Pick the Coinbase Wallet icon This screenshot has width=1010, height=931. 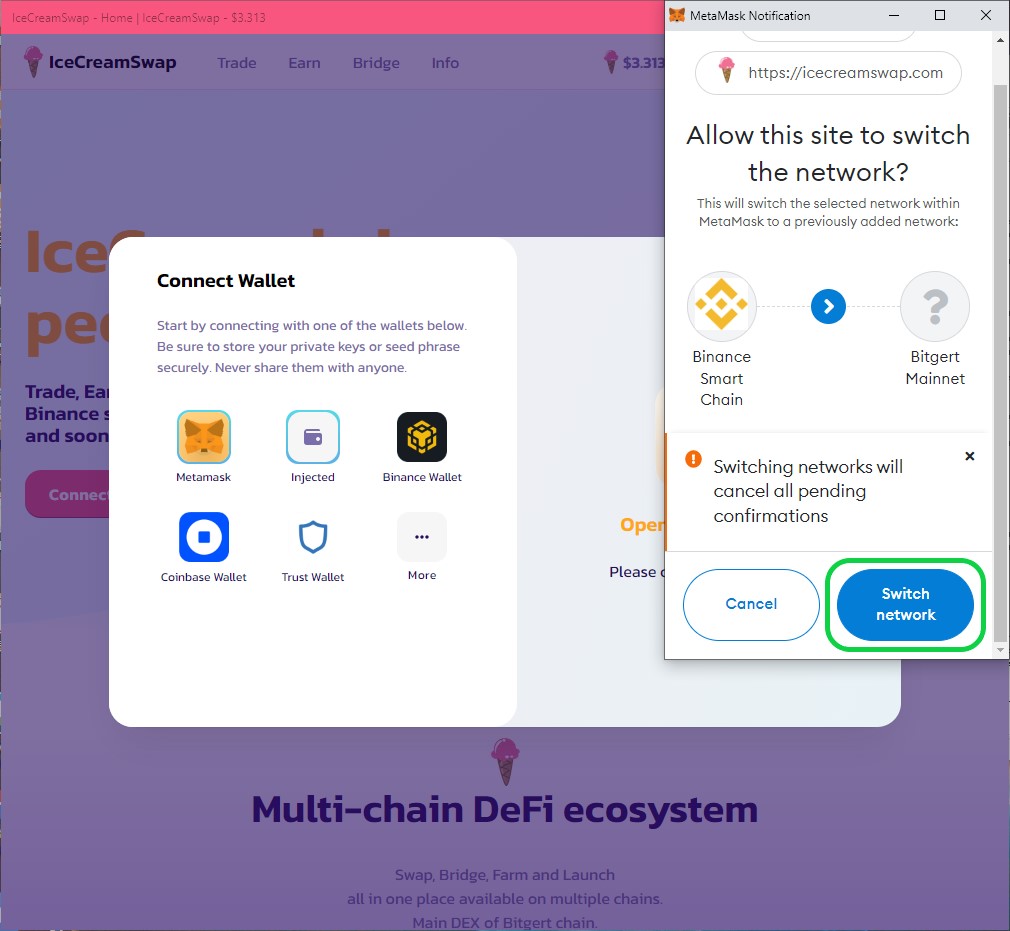204,537
